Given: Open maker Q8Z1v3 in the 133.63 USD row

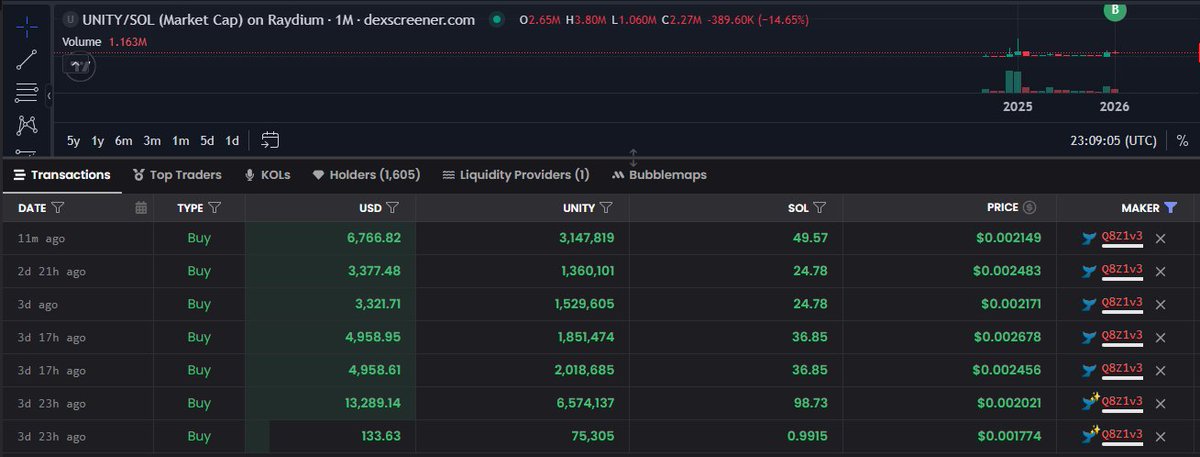Looking at the screenshot, I should [1122, 435].
